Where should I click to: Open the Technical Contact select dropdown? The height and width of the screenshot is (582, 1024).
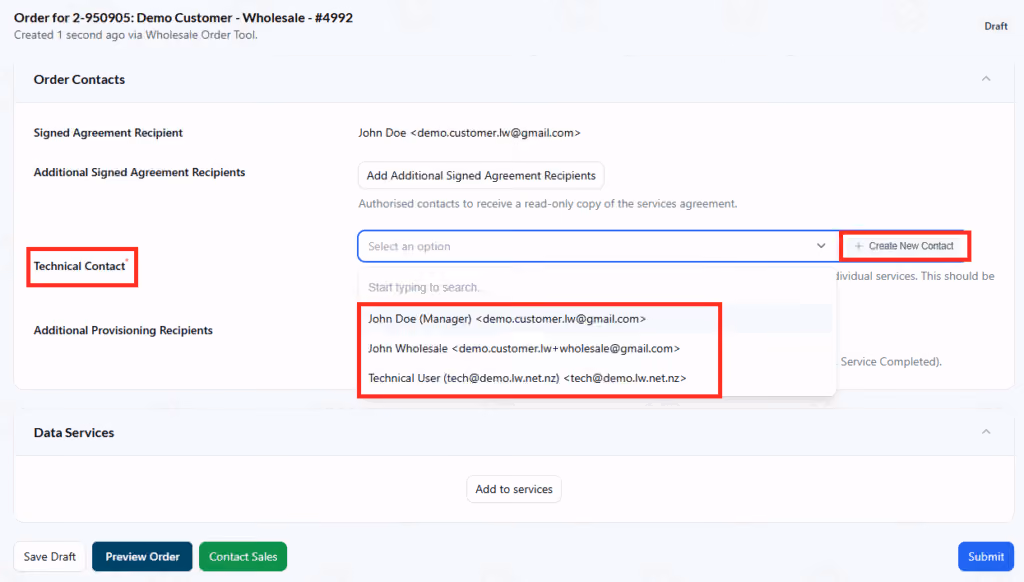click(598, 246)
